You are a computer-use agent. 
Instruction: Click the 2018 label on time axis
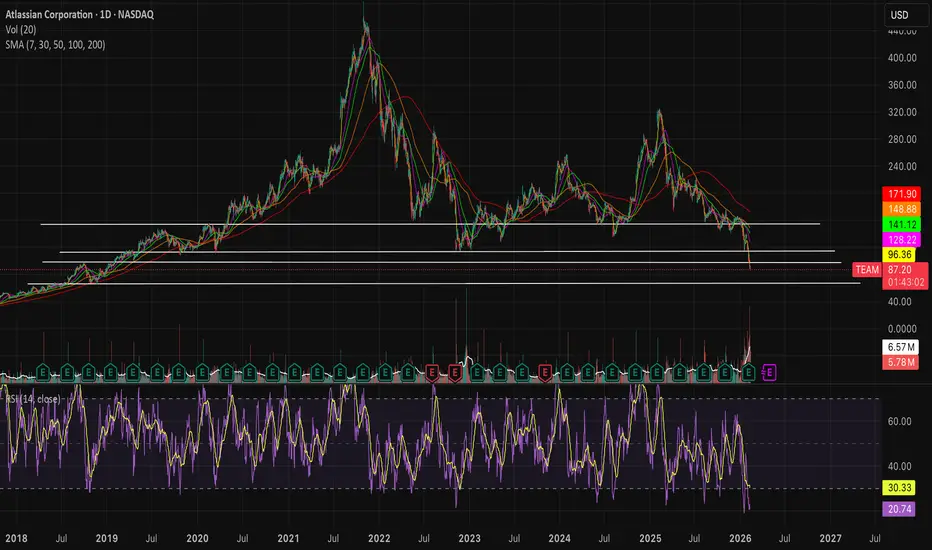pos(16,538)
